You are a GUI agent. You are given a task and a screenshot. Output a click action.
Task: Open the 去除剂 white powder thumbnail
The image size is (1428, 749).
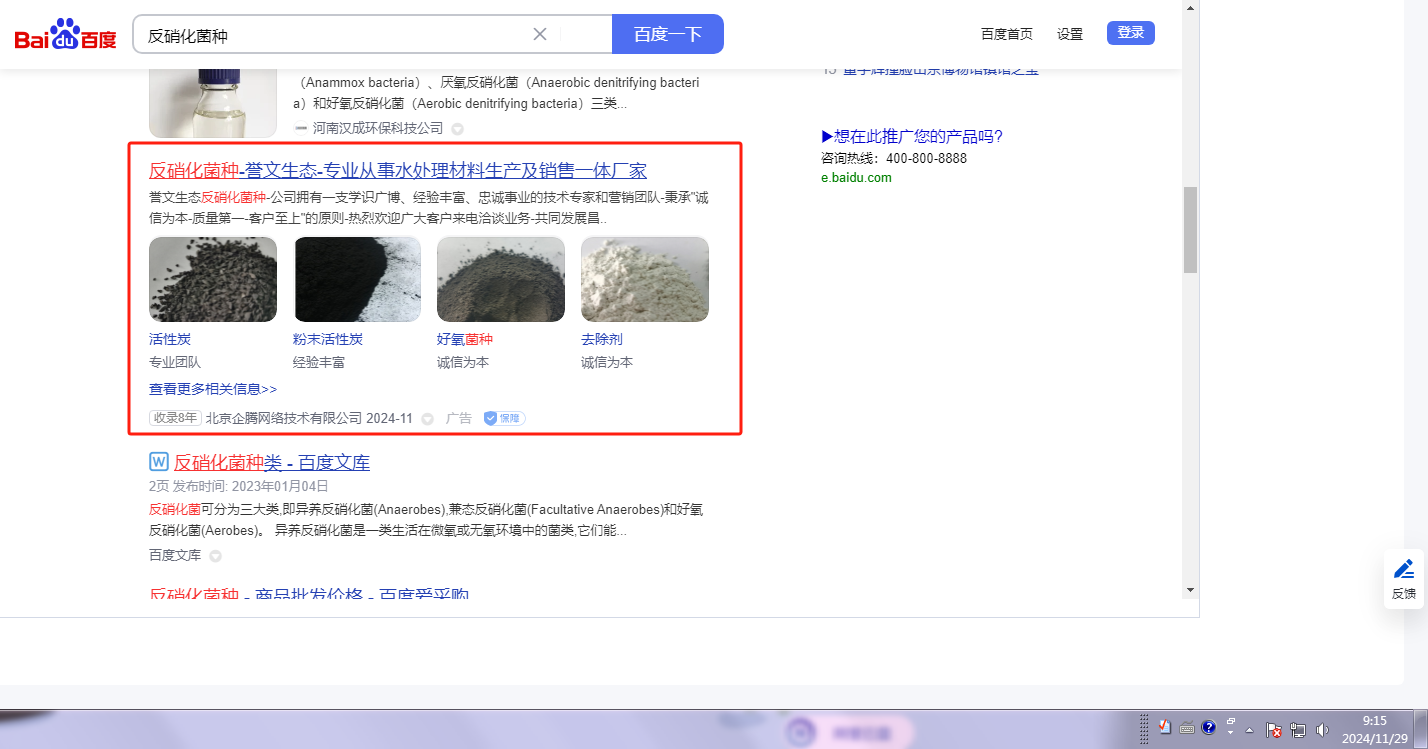click(x=645, y=279)
